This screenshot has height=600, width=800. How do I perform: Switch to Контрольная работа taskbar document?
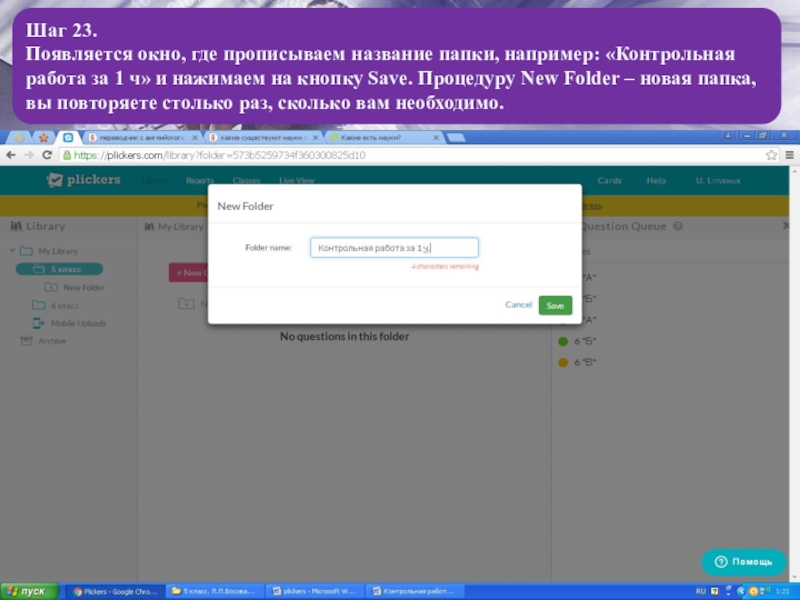tap(415, 591)
